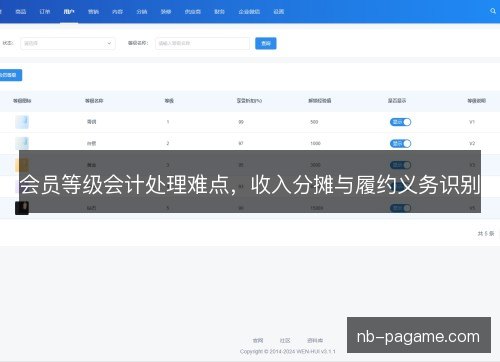Viewport: 500px width, 362px height.
Task: Open the 商品 menu in top navigation
Action: tap(21, 12)
